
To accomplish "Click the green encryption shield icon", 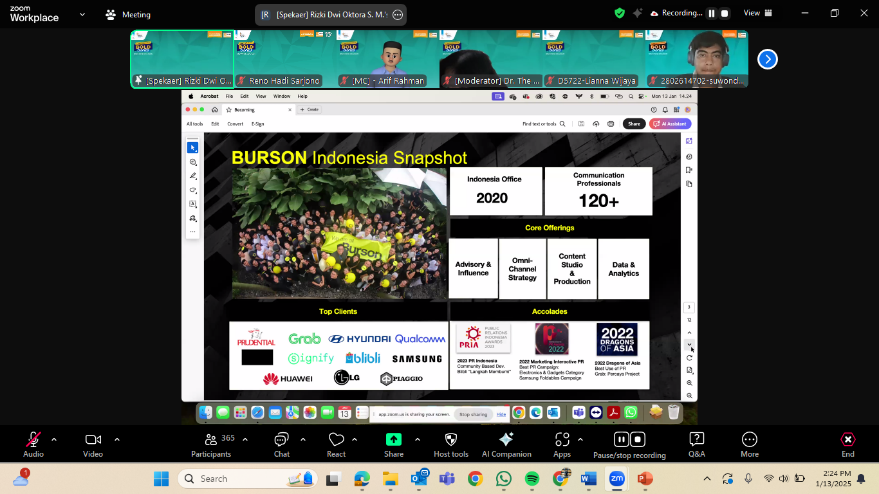I will click(x=619, y=13).
